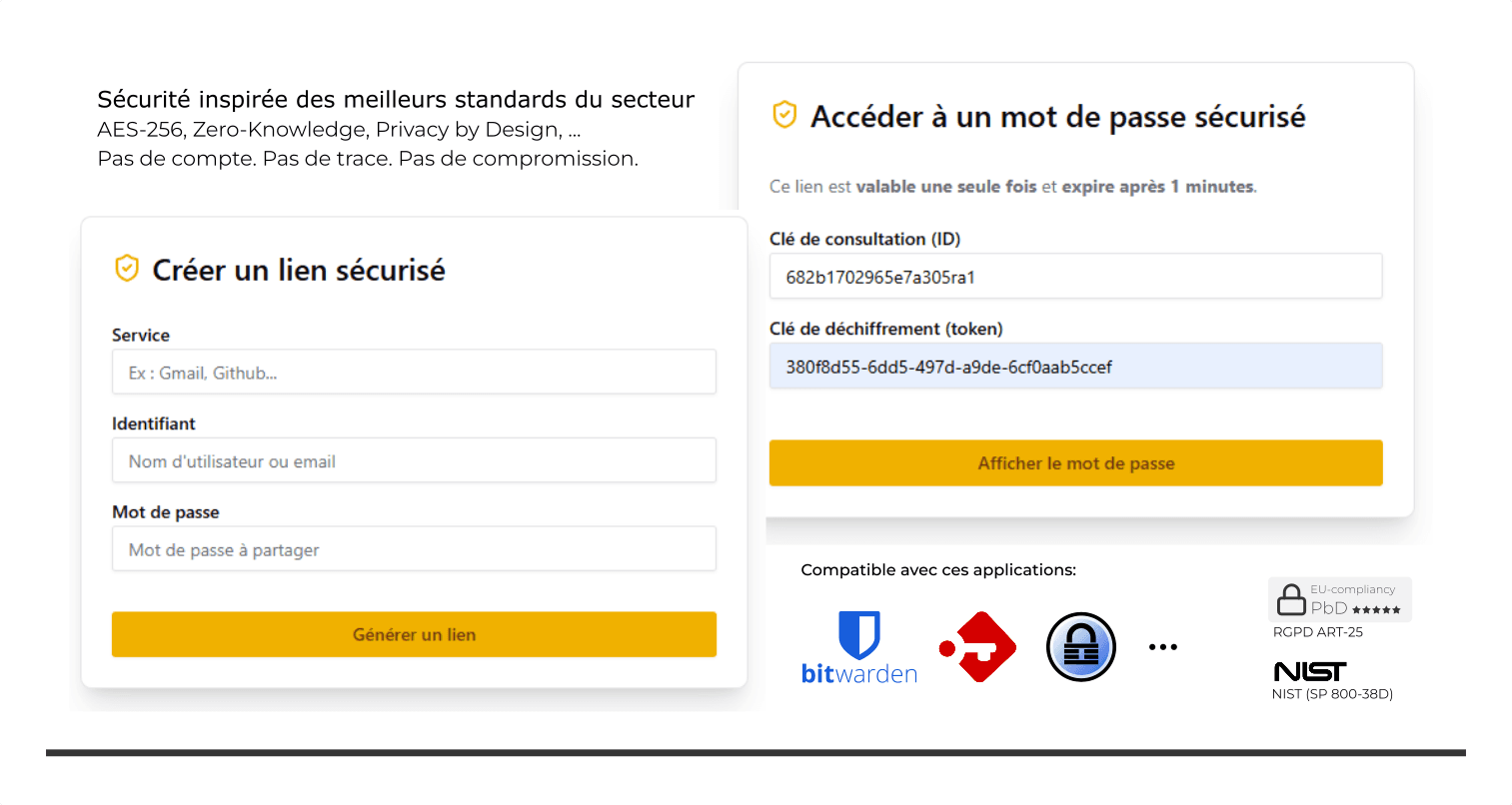1512x805 pixels.
Task: Select the red KeePassDX app icon
Action: 977,646
